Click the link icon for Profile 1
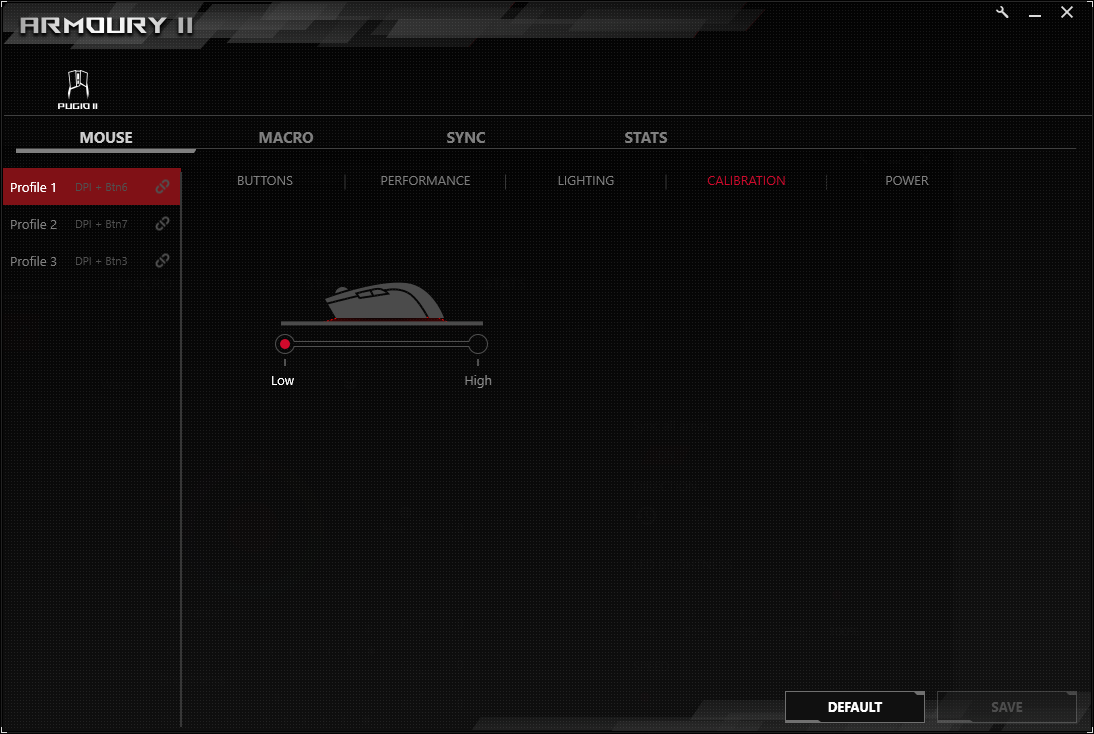 tap(163, 186)
